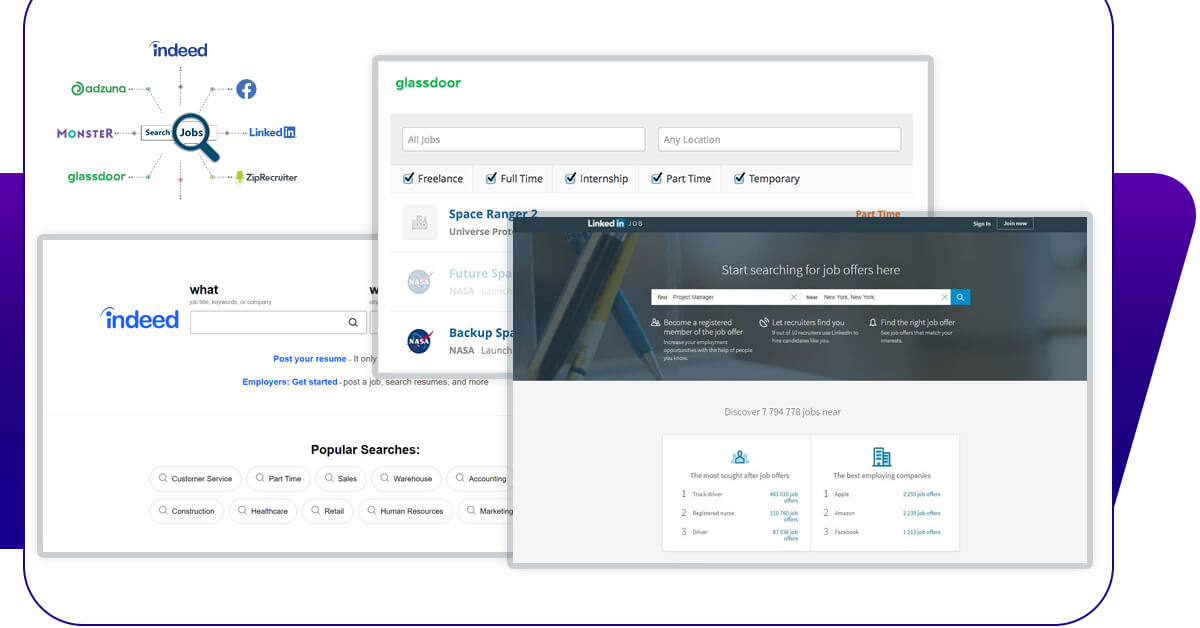Click the Indeed logo in the job sites diagram

(179, 49)
